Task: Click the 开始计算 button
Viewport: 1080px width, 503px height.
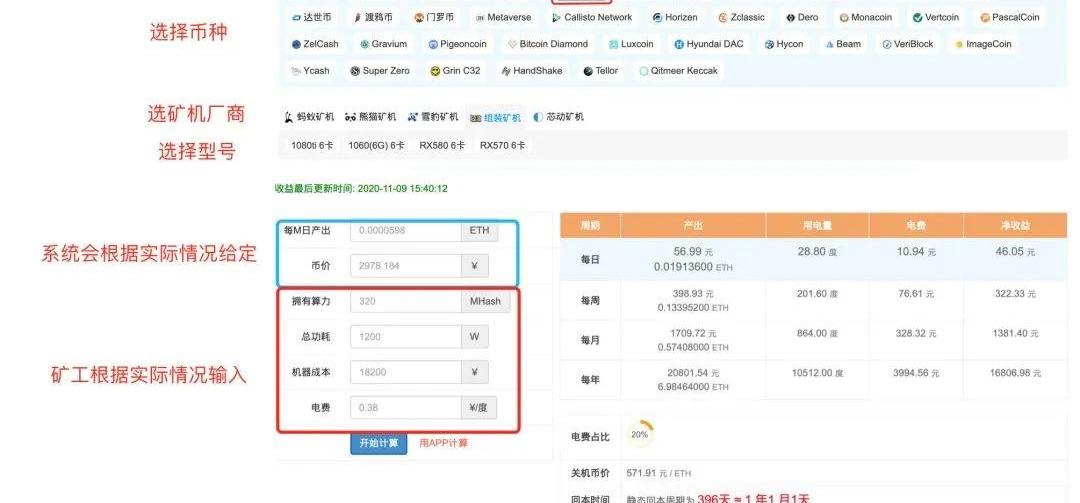Action: click(379, 443)
